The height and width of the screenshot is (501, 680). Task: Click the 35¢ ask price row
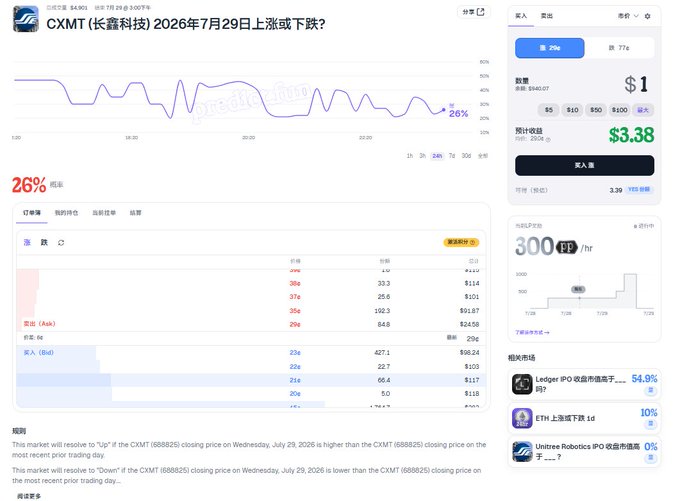tap(251, 311)
